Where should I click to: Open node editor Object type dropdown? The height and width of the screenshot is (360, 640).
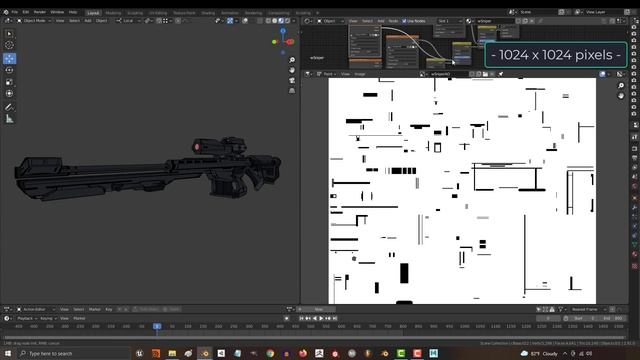click(332, 21)
